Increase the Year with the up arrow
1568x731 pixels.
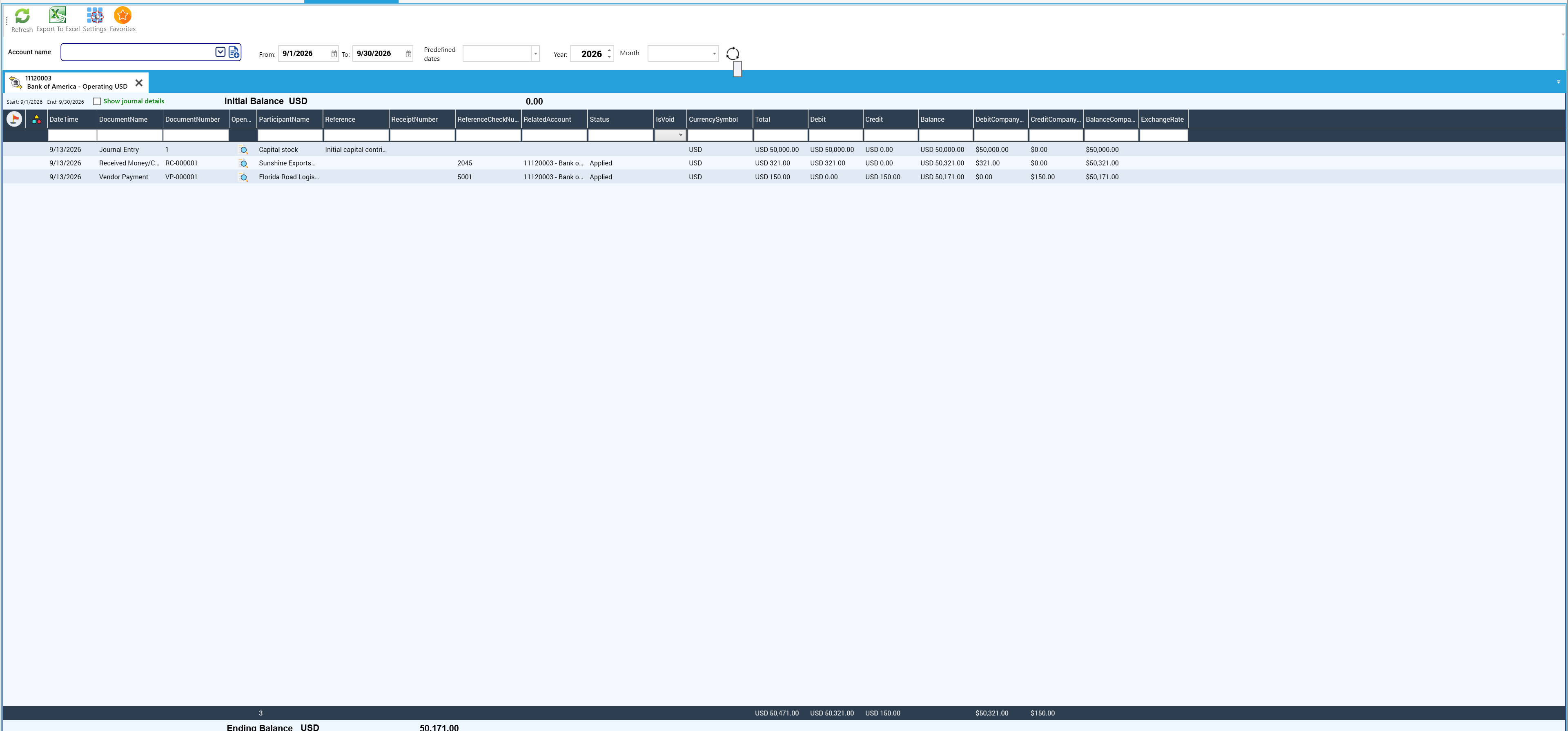tap(609, 50)
